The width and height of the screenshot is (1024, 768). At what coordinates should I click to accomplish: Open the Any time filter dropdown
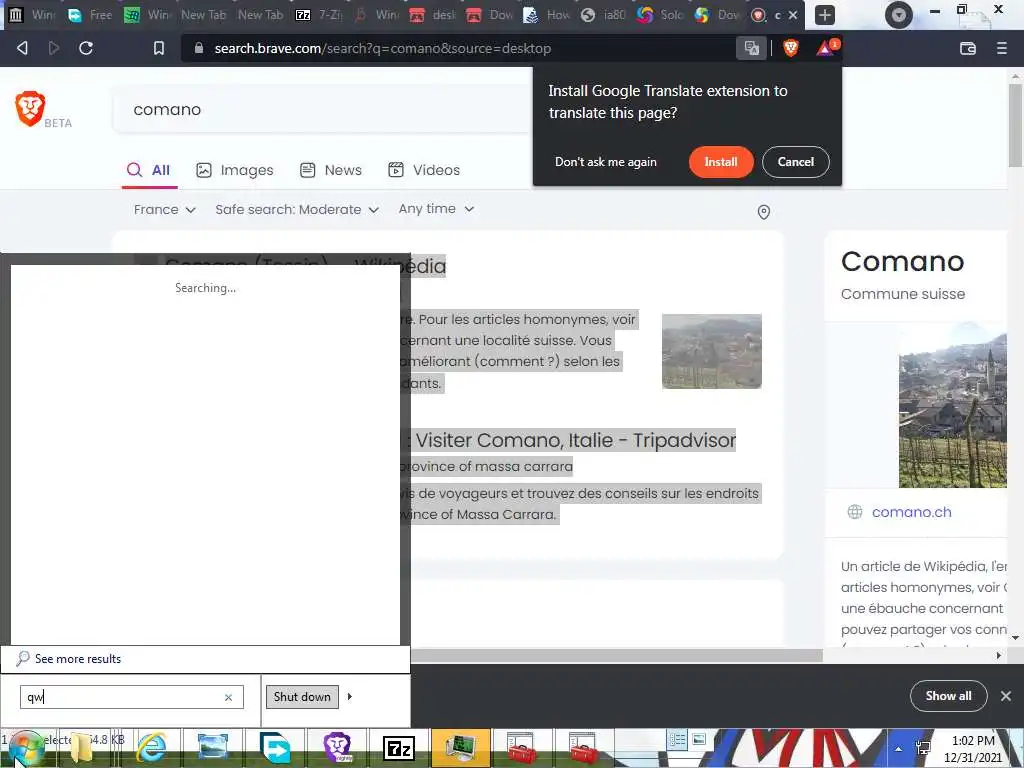click(436, 209)
